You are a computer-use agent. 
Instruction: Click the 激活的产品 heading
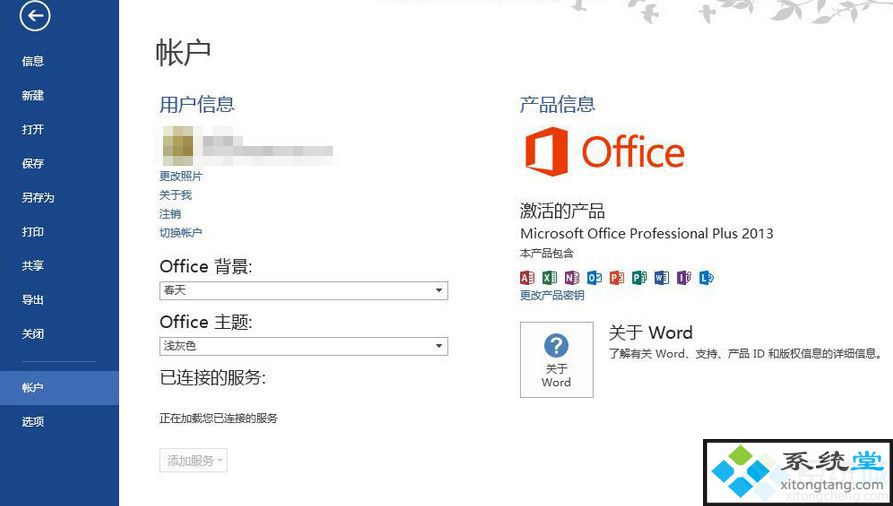562,211
